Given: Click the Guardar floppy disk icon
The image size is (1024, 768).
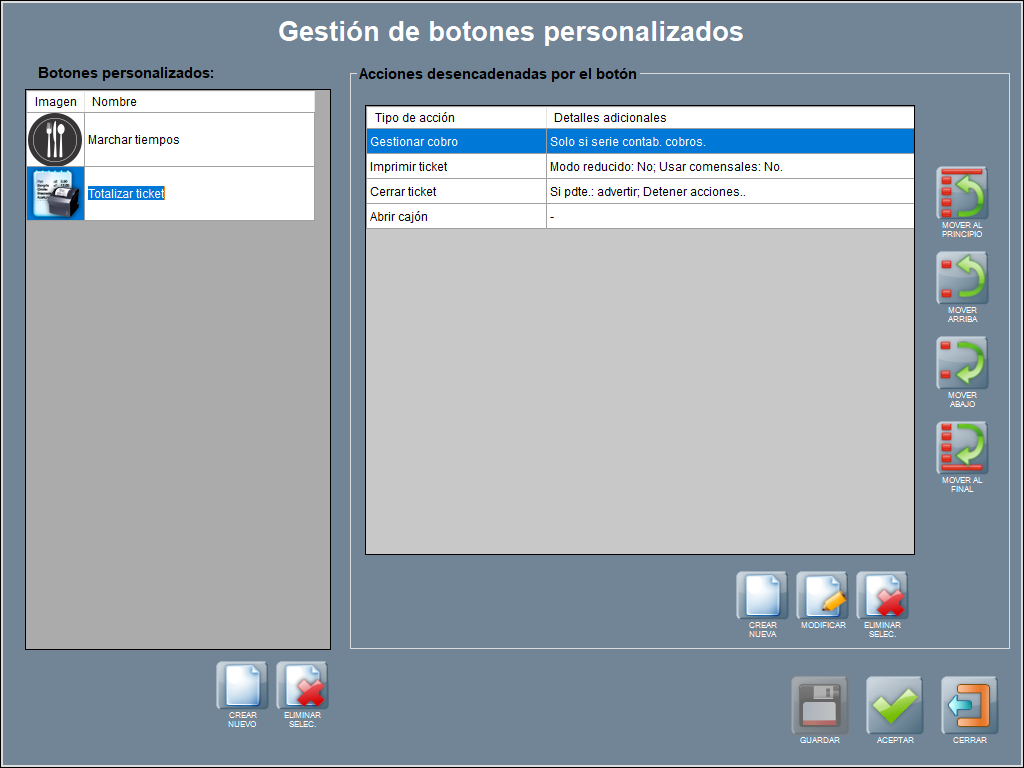Looking at the screenshot, I should click(x=819, y=706).
